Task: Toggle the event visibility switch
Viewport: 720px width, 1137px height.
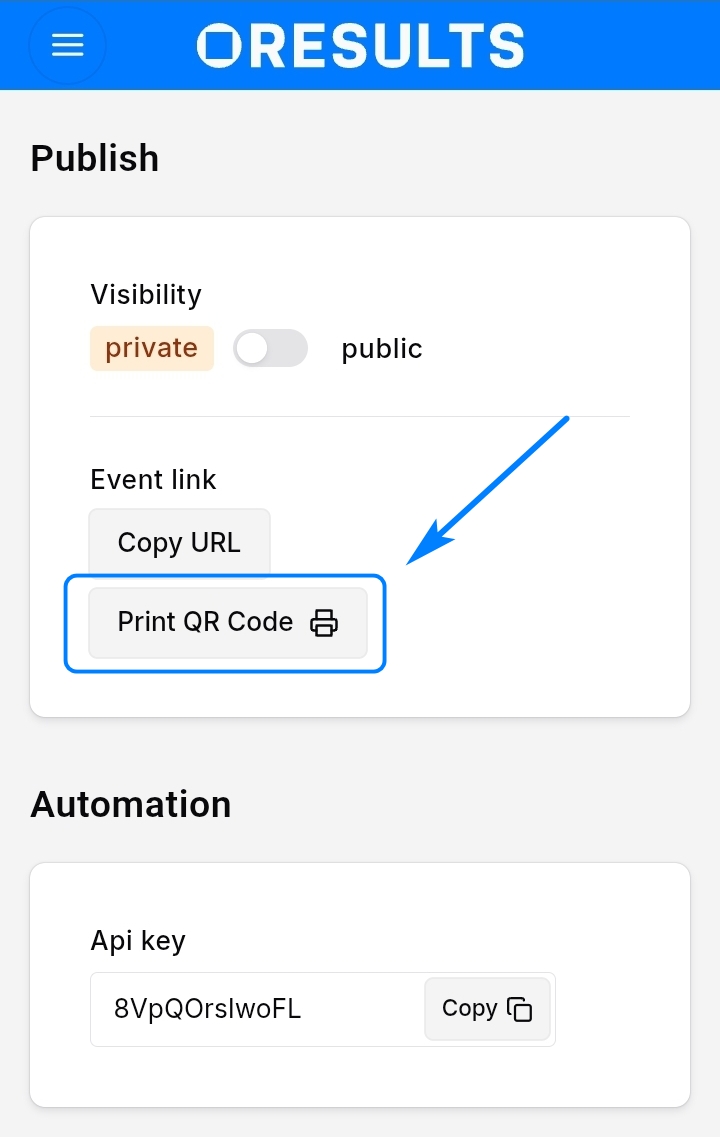Action: 270,348
